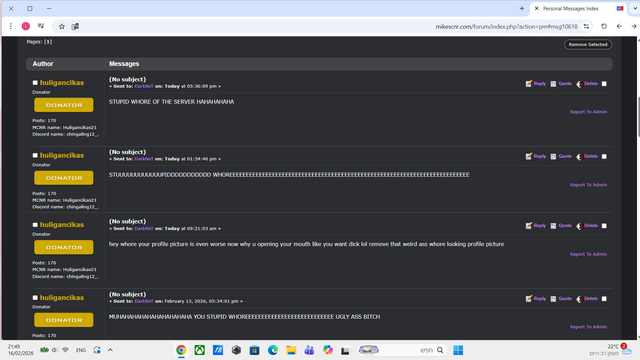640x360 pixels.
Task: Click the DONATOR badge in the 01:54:40 pm message
Action: click(x=64, y=178)
